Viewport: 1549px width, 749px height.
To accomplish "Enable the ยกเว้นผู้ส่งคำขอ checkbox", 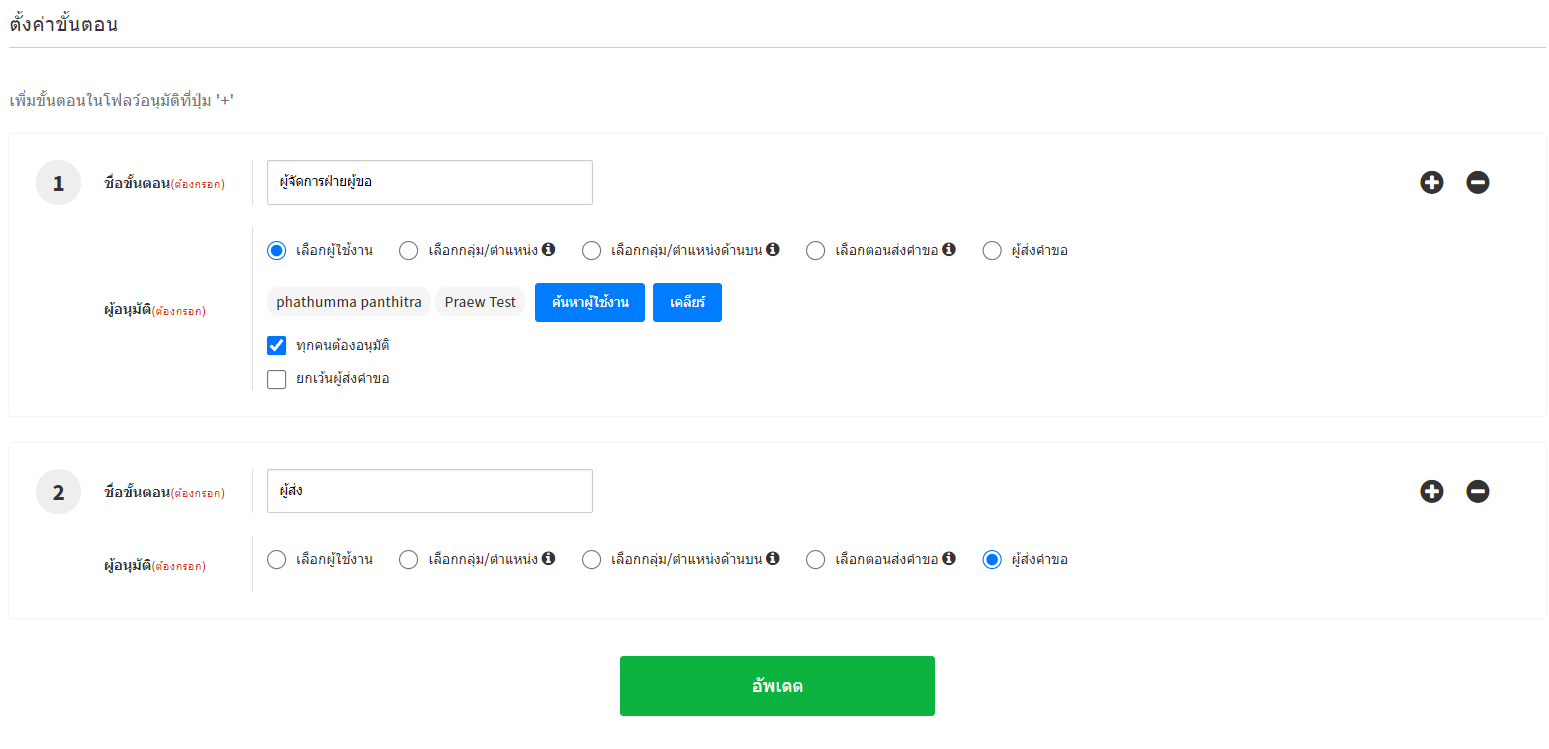I will pyautogui.click(x=277, y=379).
